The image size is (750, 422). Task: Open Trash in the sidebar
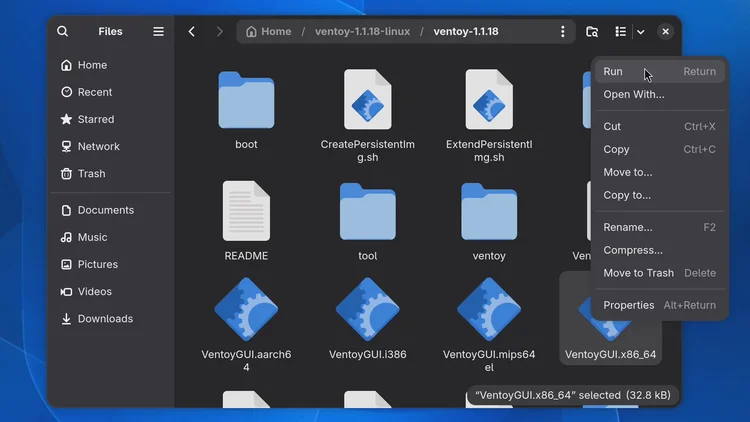[110, 174]
